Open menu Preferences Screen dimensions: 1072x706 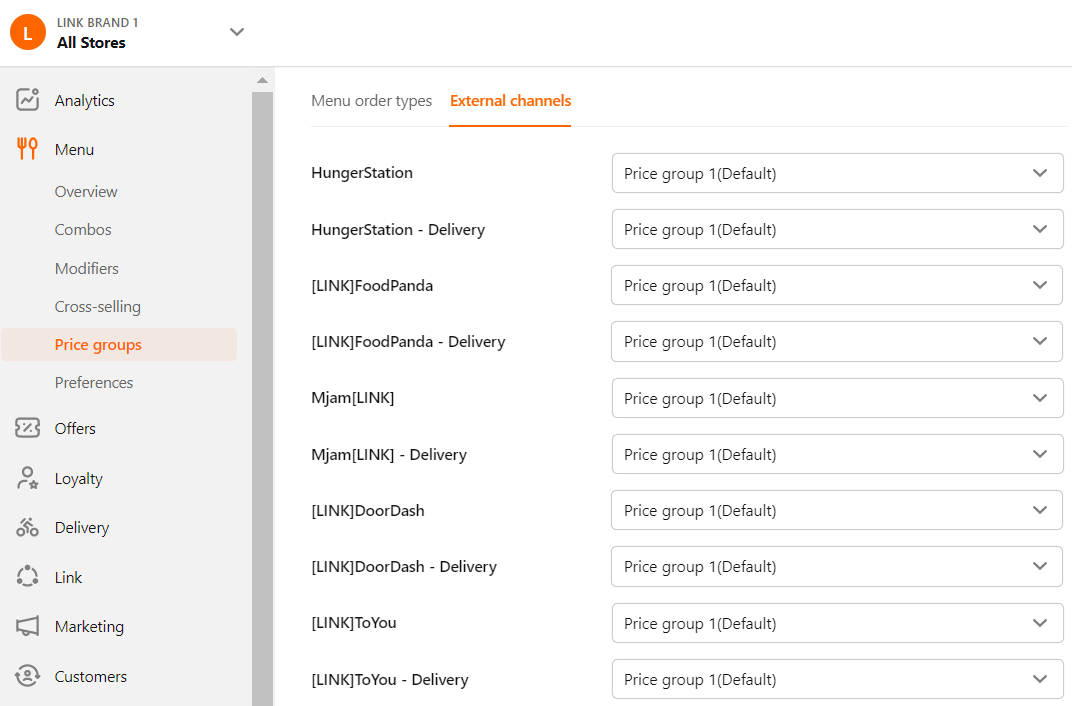[94, 383]
